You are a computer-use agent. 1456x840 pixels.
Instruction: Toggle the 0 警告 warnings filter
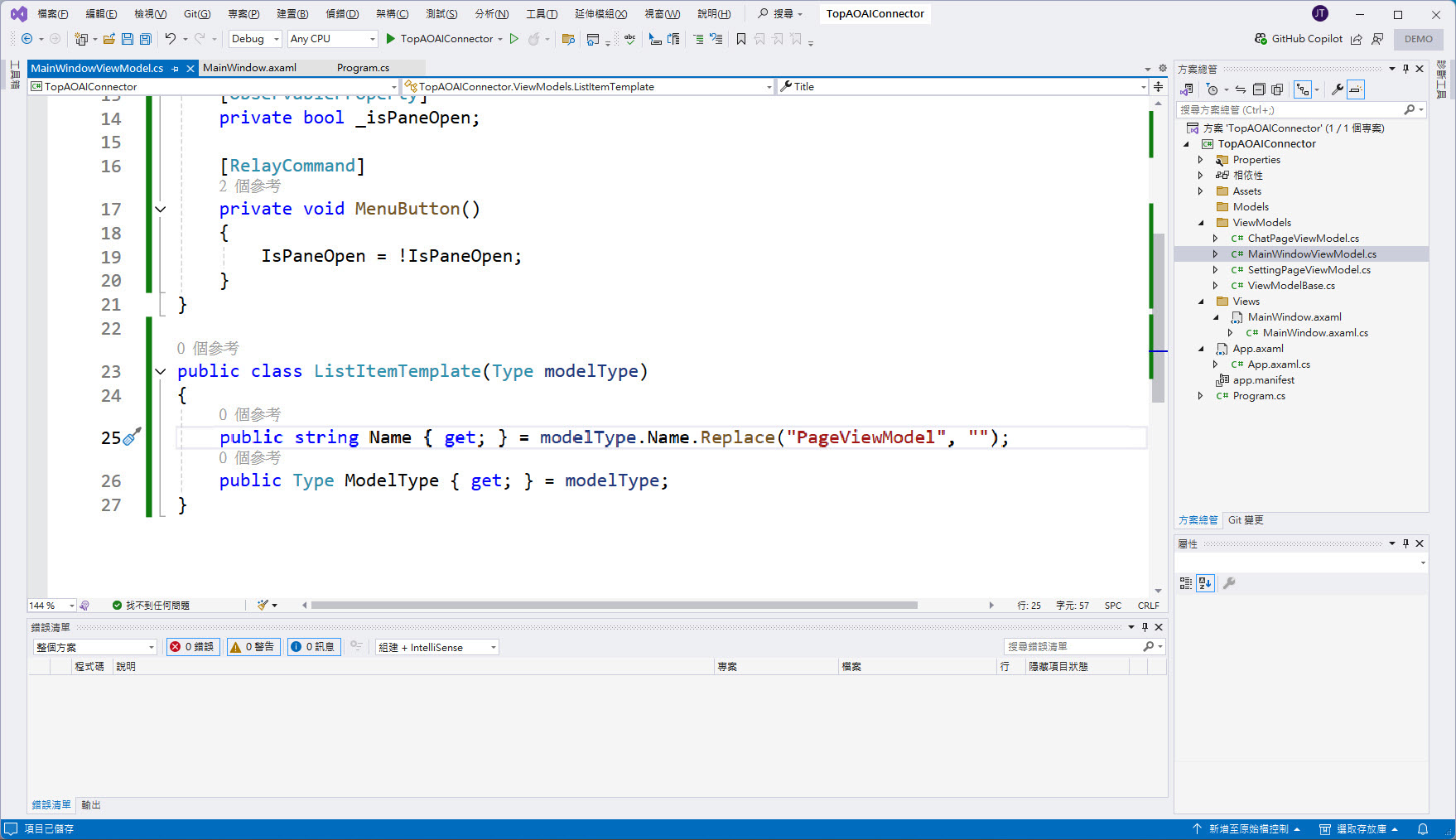pyautogui.click(x=253, y=647)
